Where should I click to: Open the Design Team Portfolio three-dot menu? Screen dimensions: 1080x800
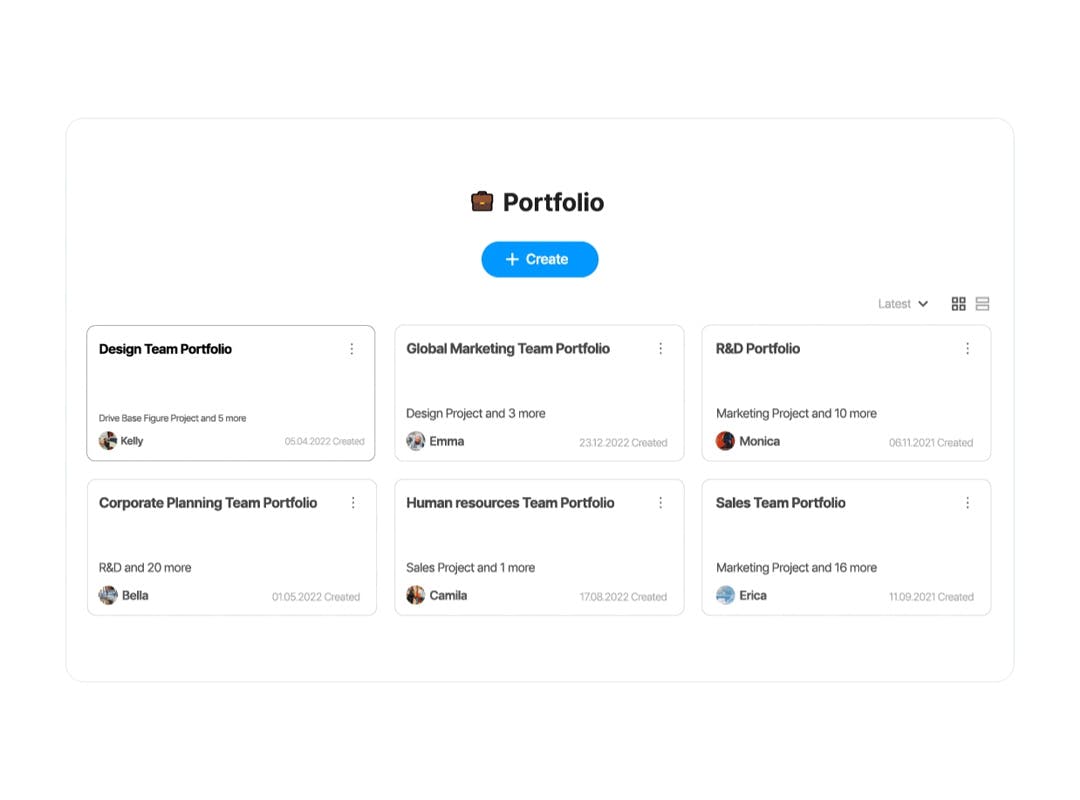[x=352, y=349]
